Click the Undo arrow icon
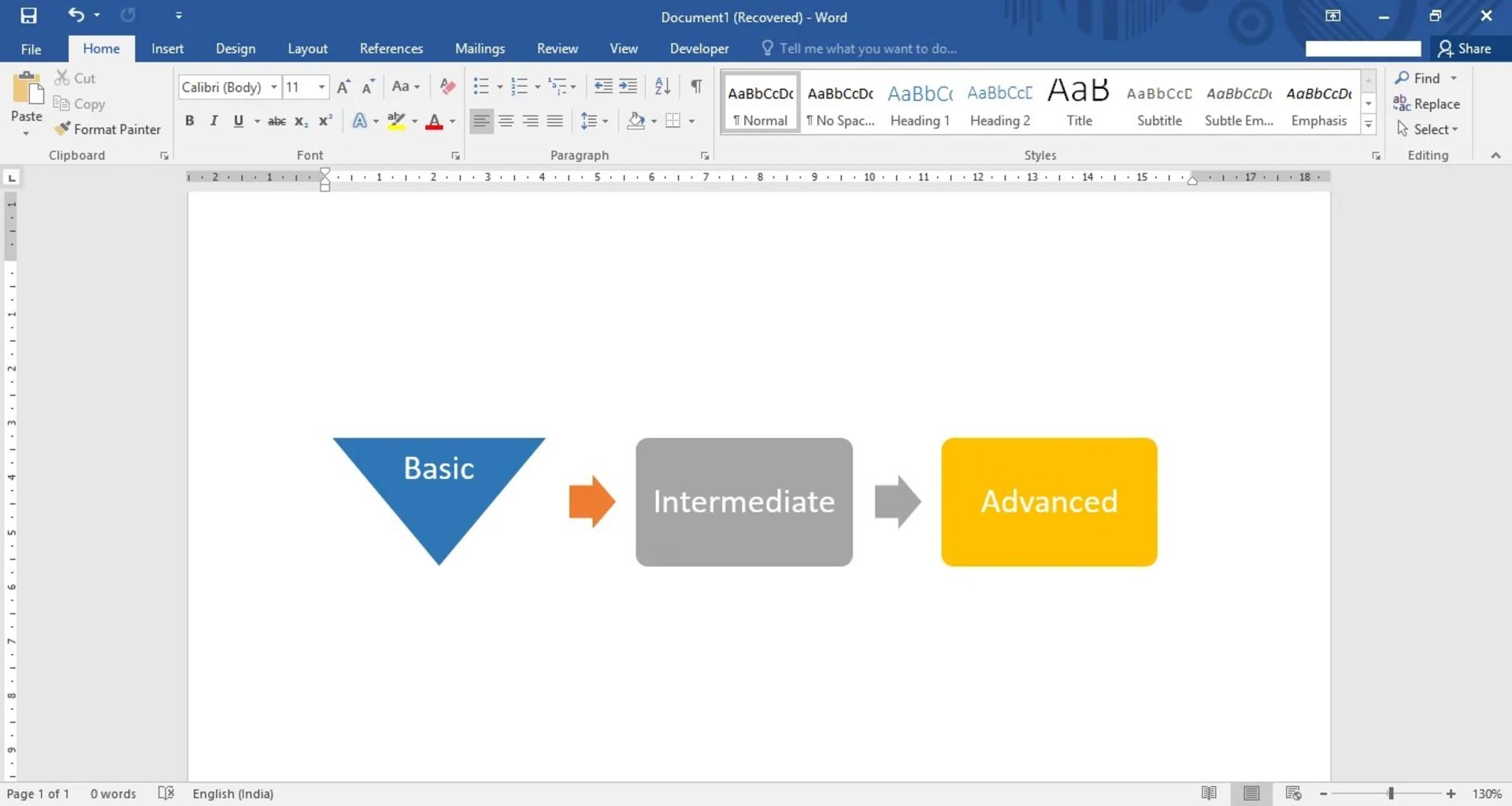1512x806 pixels. 76,15
